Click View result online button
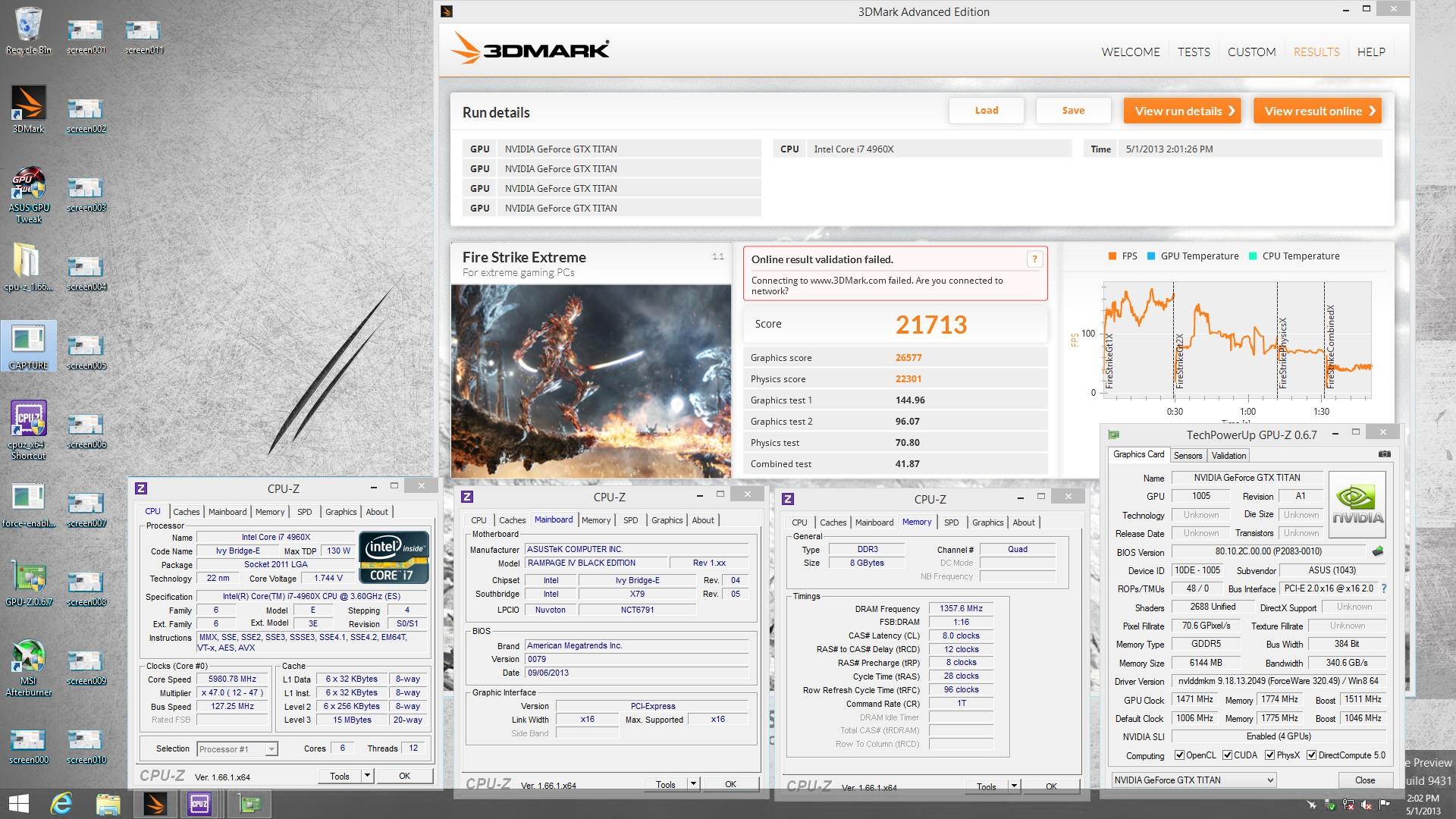 (1317, 111)
